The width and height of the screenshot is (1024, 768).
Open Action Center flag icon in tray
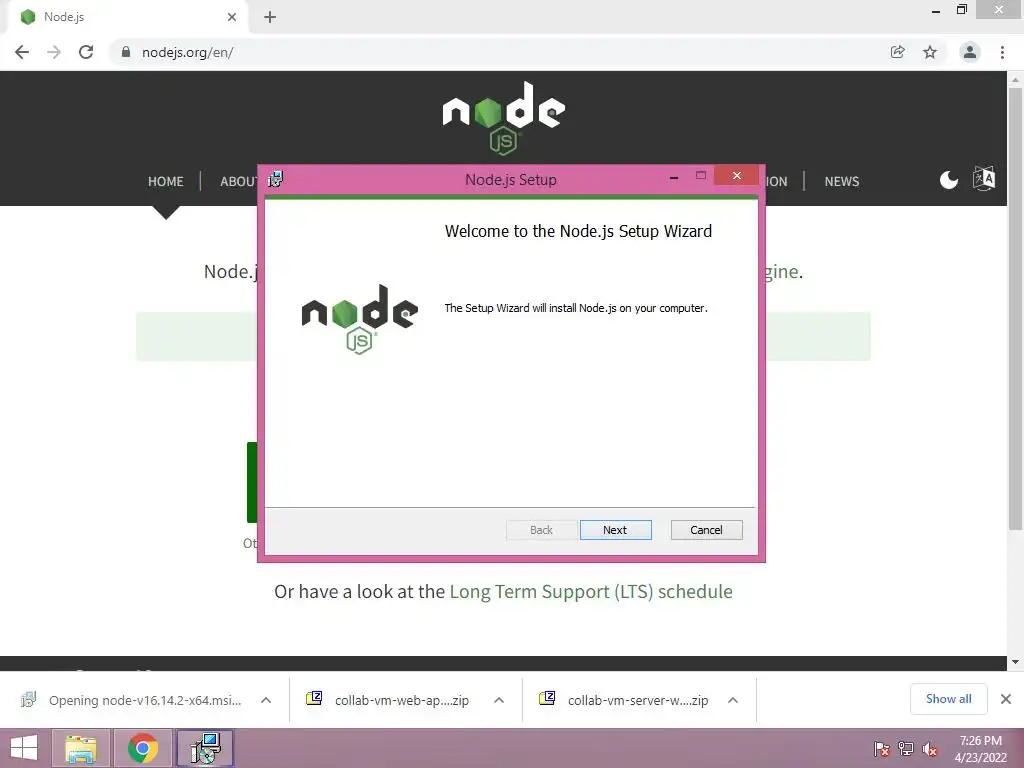(882, 749)
